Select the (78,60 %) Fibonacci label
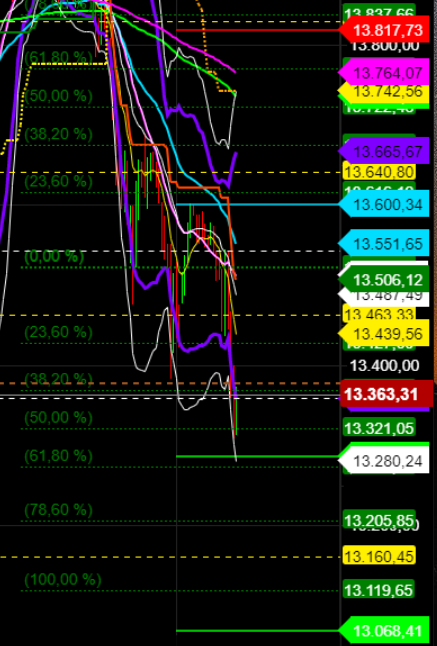437x646 pixels. pos(58,510)
